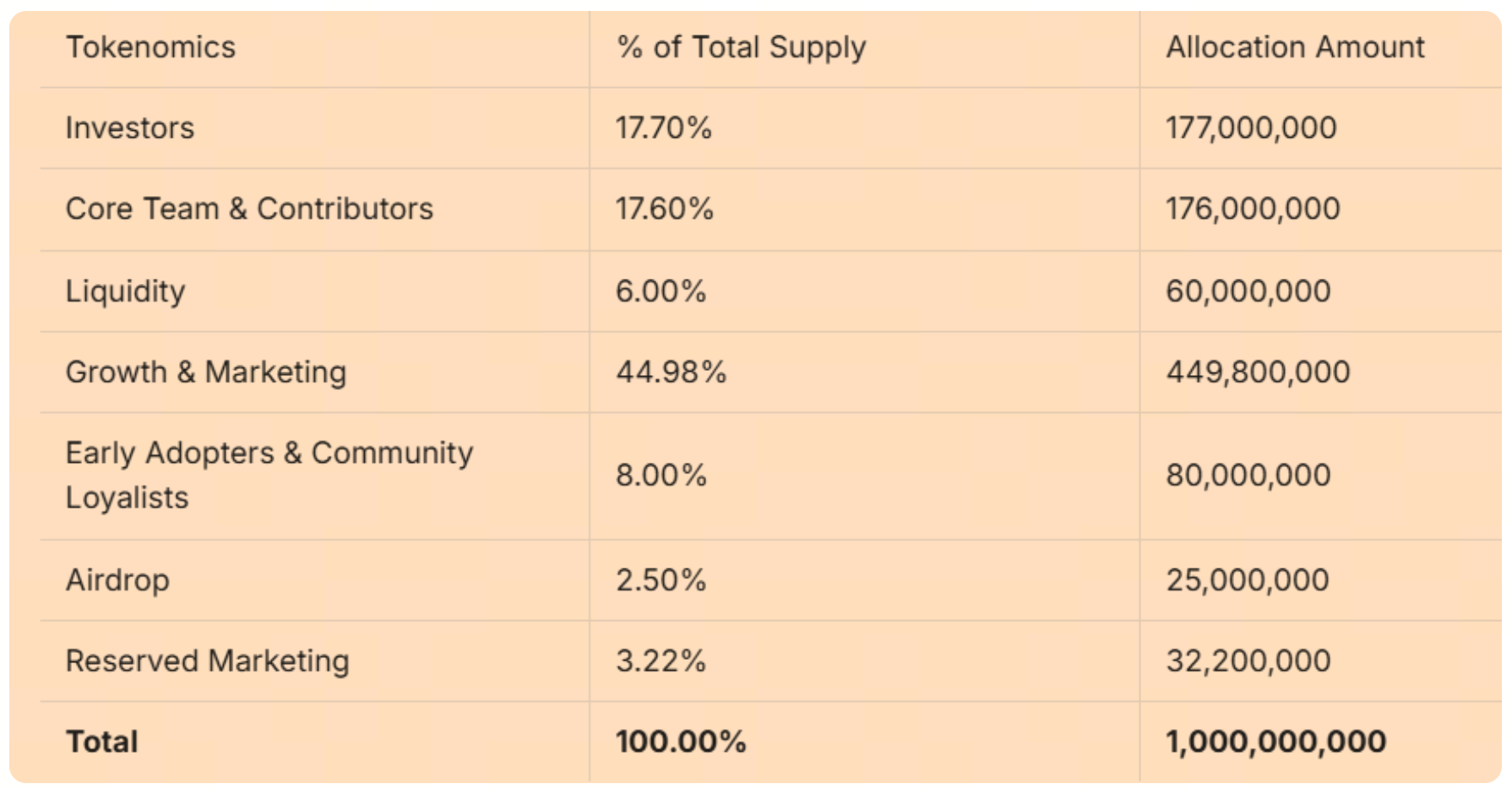Viewport: 1512px width, 789px height.
Task: Click the 17.60% percentage cell
Action: [x=665, y=209]
